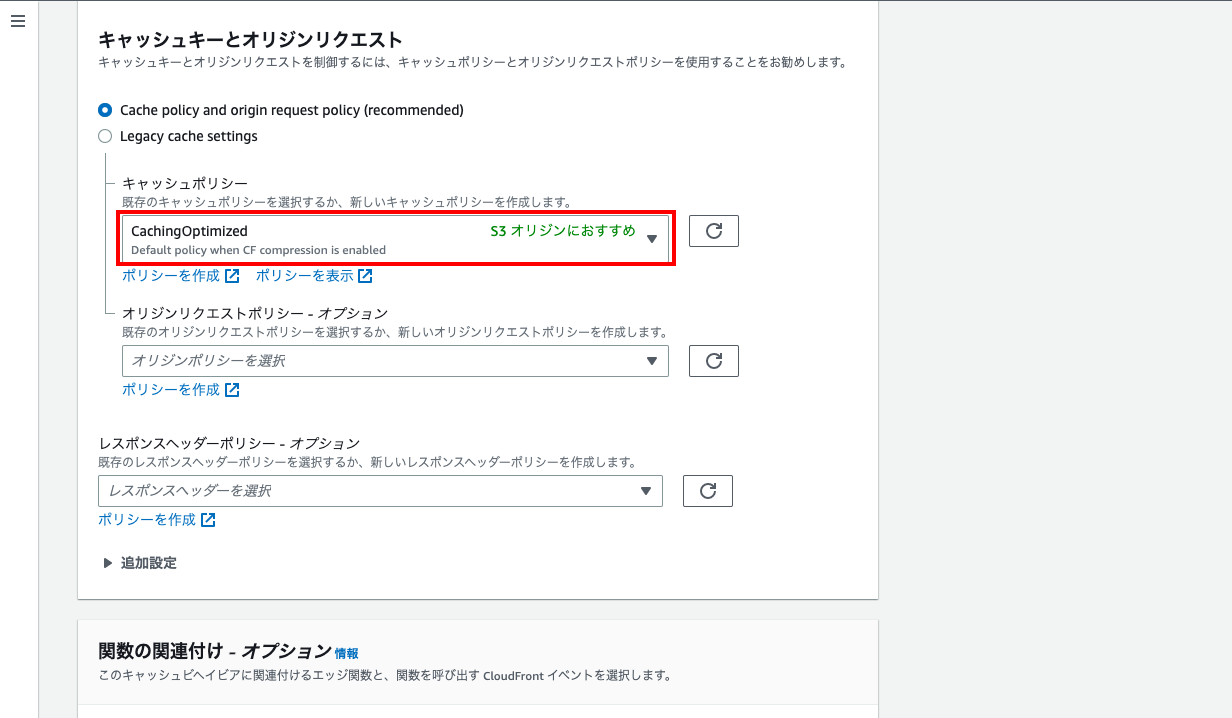Click ポリシーを作成 link under レスポンスヘッダーポリシー

click(x=147, y=520)
